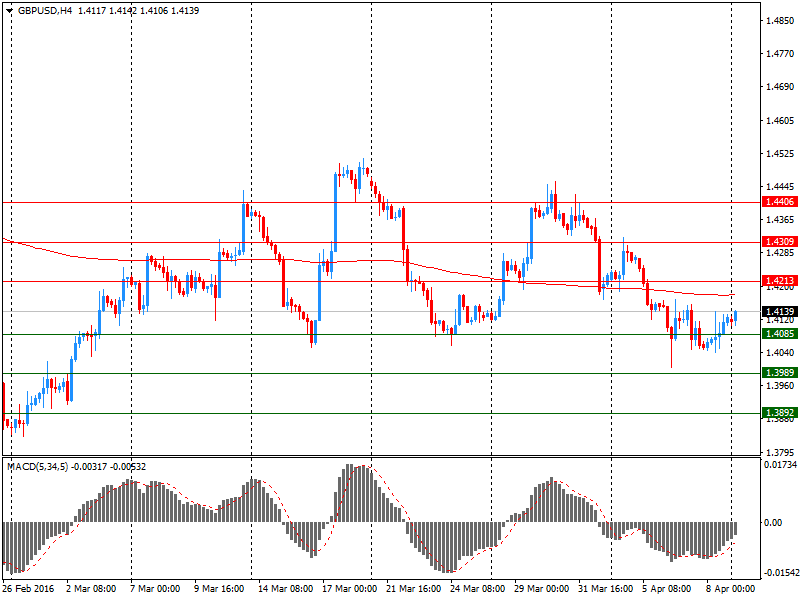This screenshot has height=600, width=800.
Task: Select the 1.4406 red resistance price label
Action: pos(780,202)
